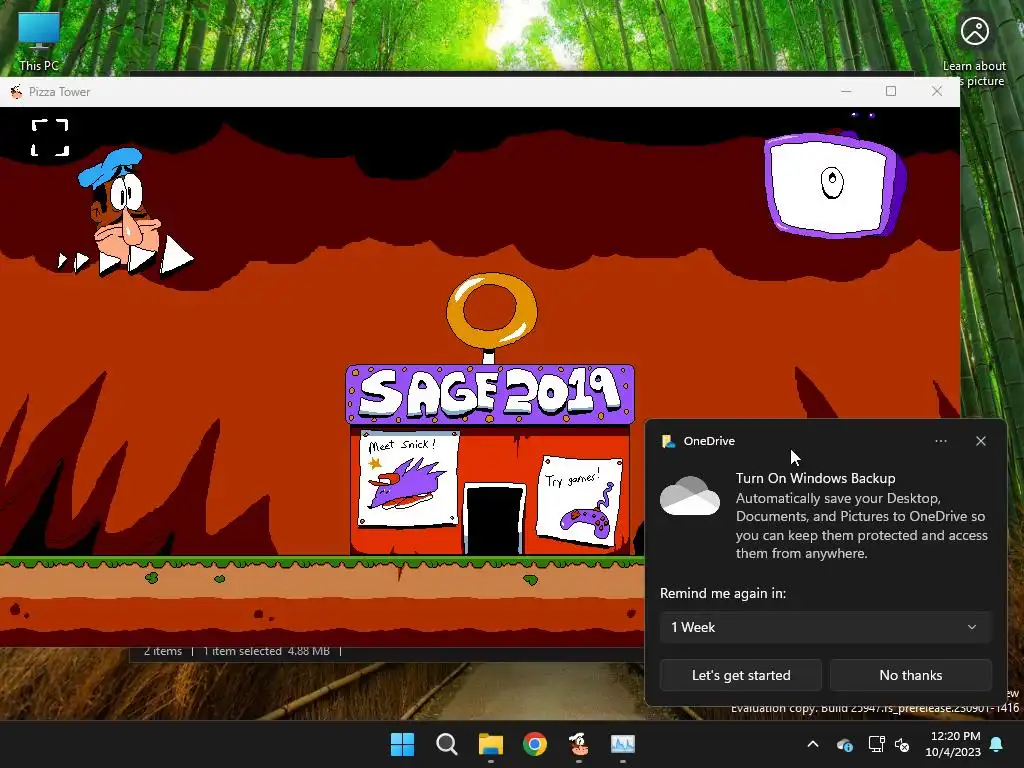
Task: Click the Pizza Tower window title icon
Action: (16, 91)
